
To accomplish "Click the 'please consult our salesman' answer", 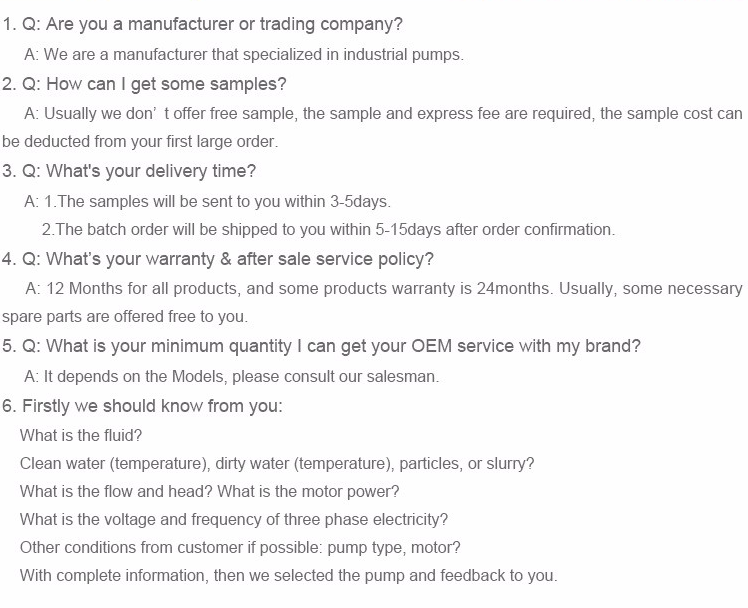I will pyautogui.click(x=231, y=376).
